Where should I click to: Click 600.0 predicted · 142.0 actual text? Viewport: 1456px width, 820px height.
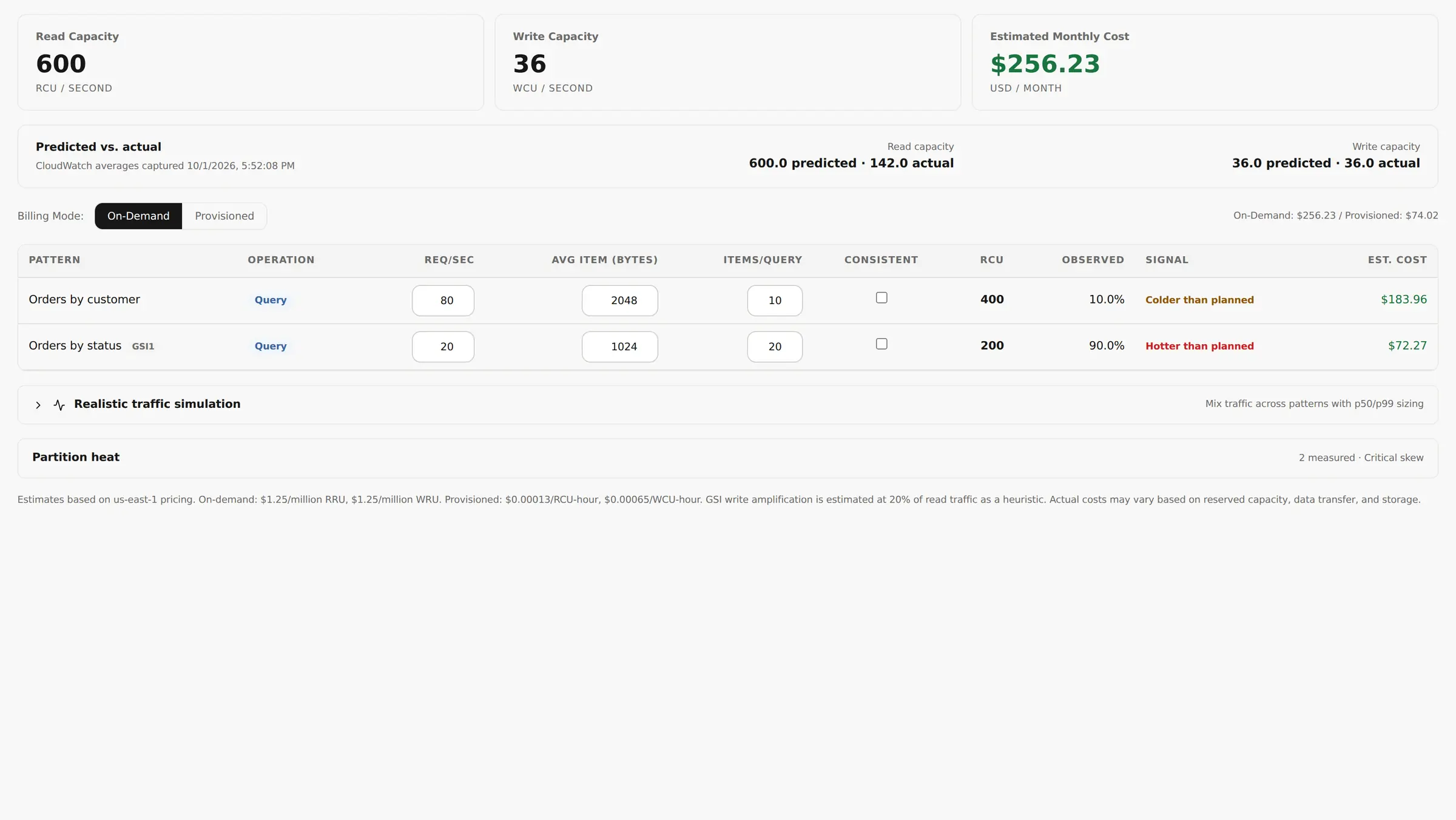coord(851,163)
